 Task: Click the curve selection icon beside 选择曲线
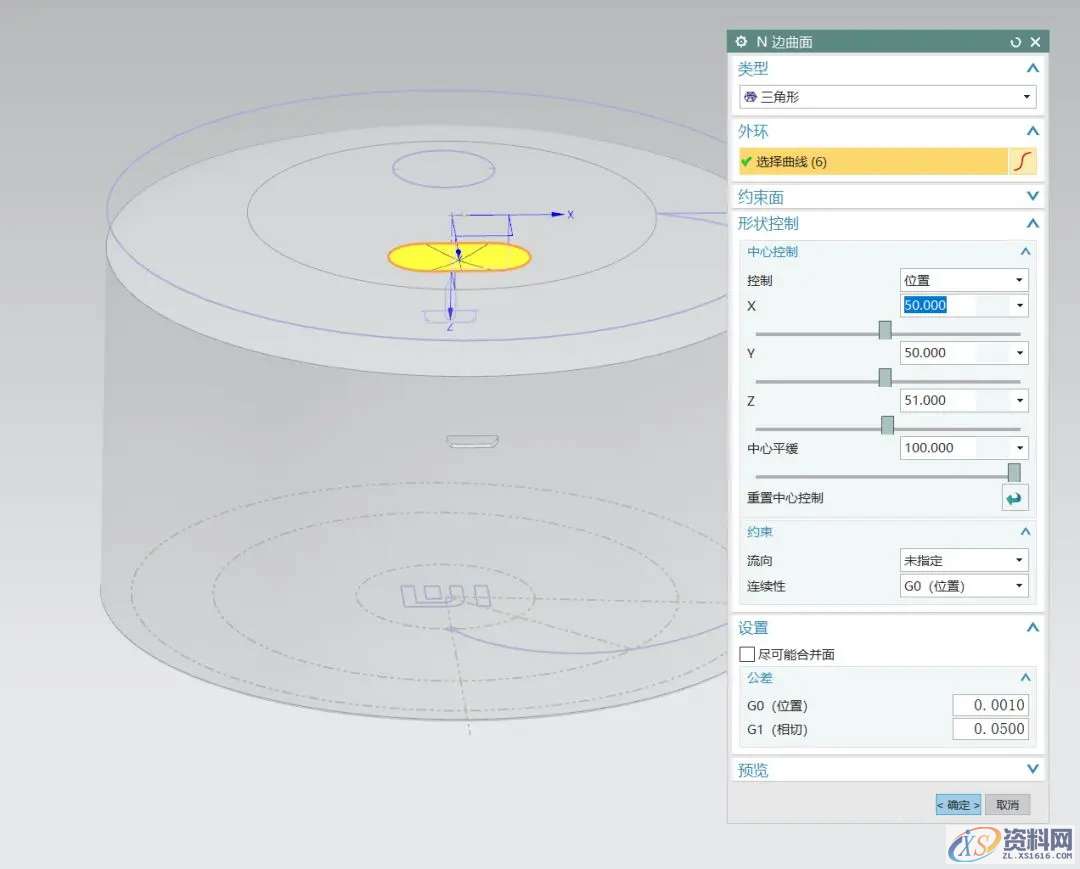[x=1023, y=162]
